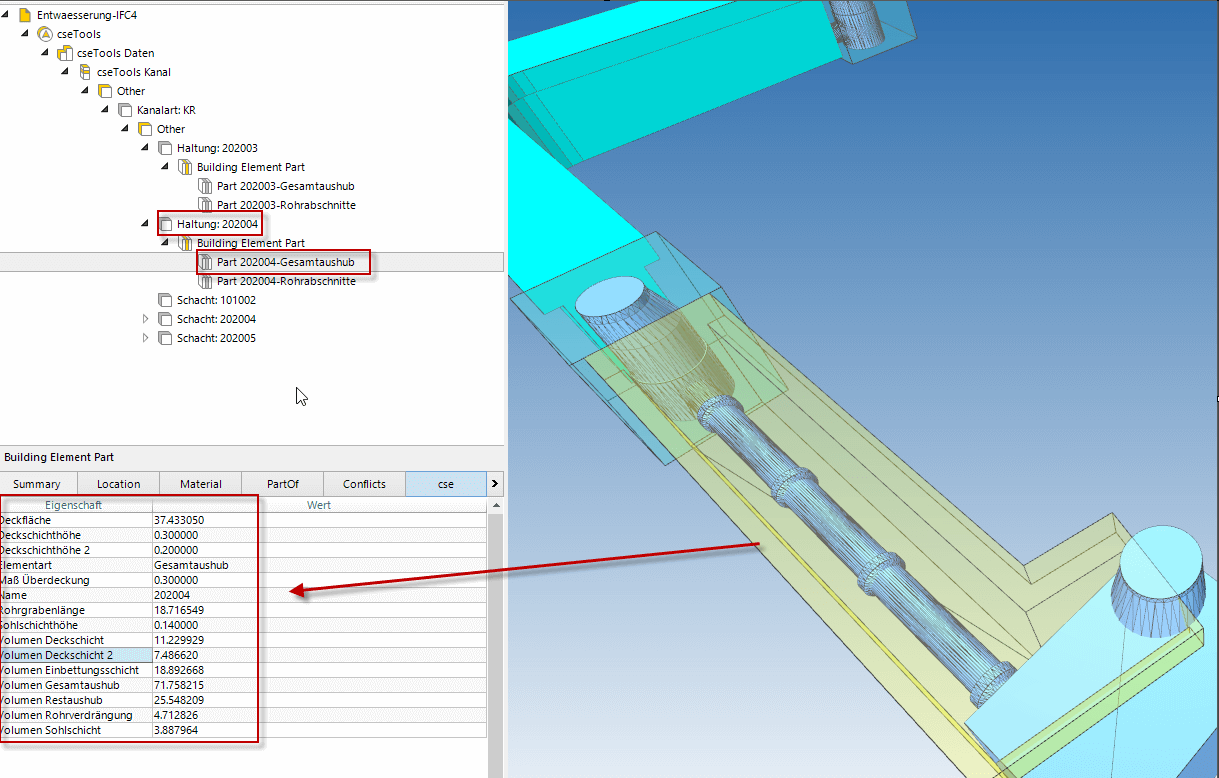
Task: Collapse the Haltung: 202004 tree node
Action: point(146,224)
